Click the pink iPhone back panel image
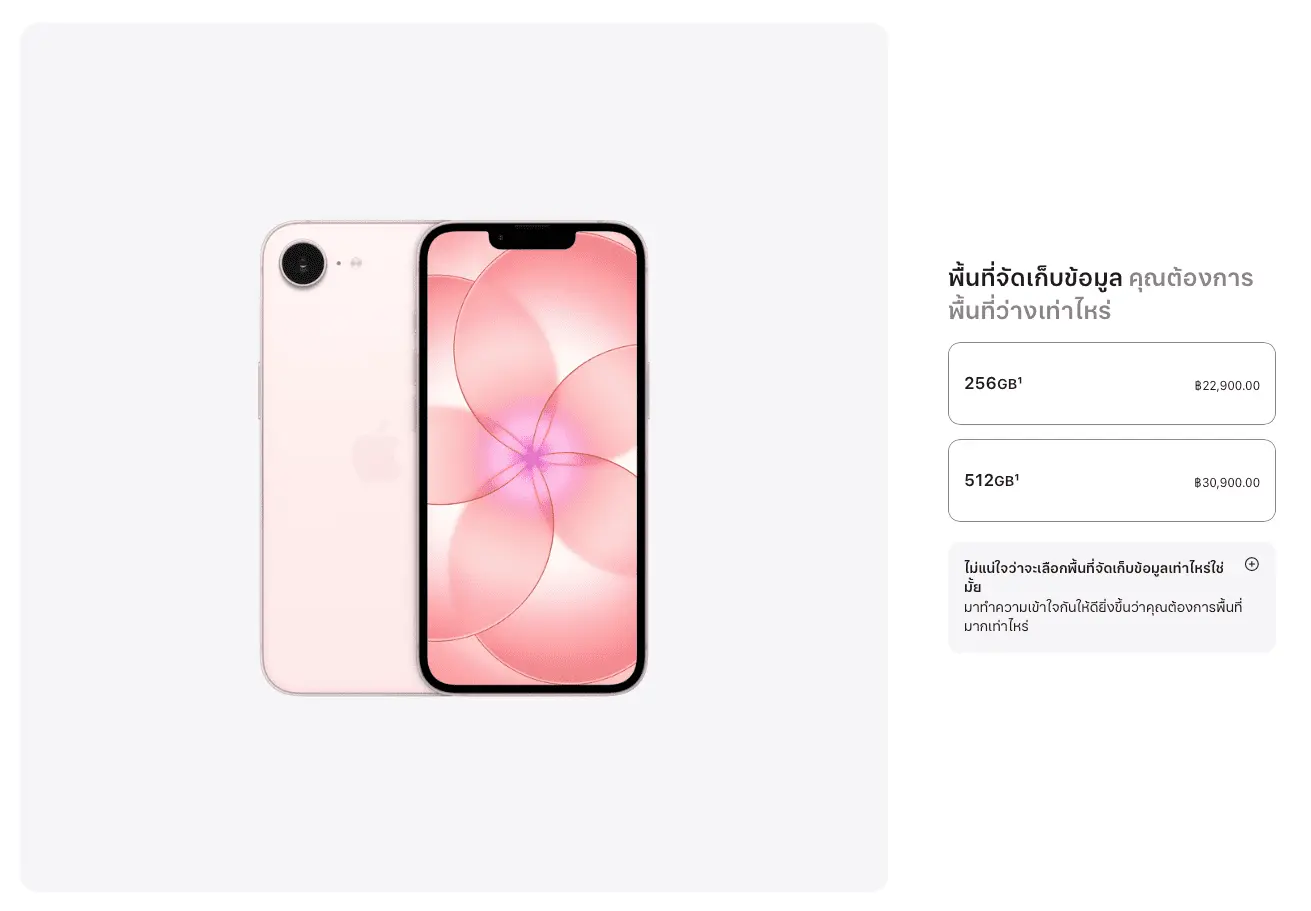 point(340,458)
